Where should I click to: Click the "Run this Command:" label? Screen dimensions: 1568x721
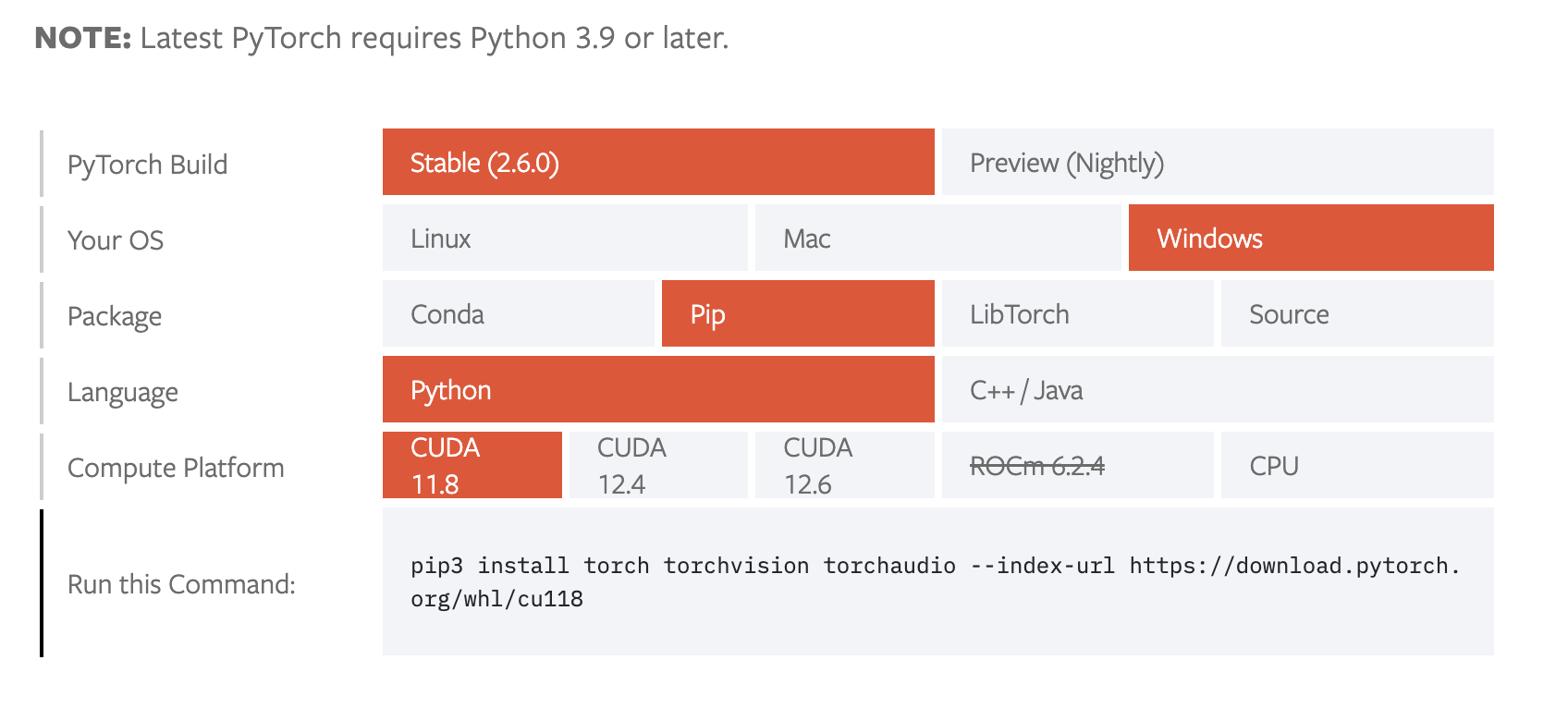tap(181, 584)
